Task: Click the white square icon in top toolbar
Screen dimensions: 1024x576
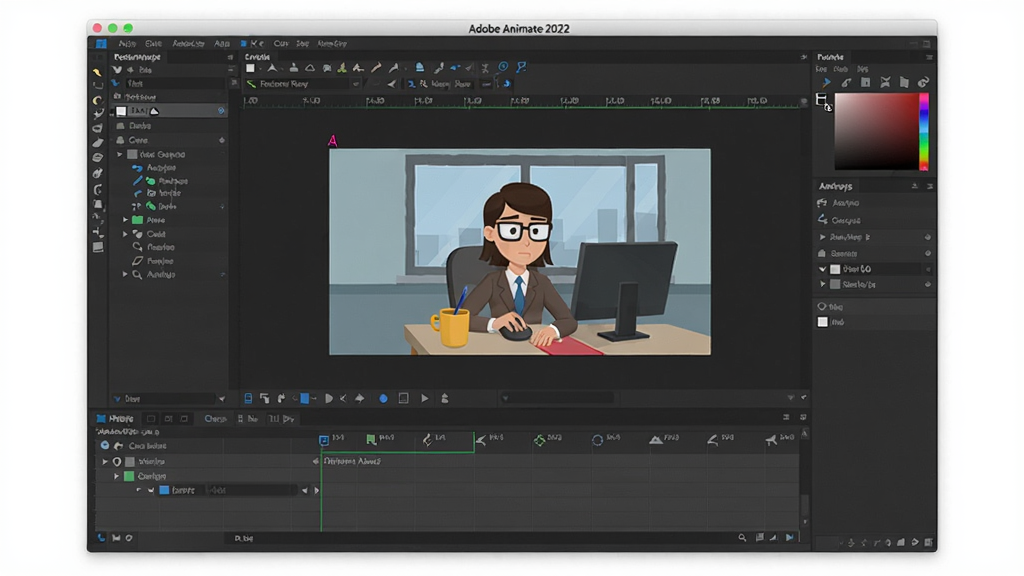Action: point(250,68)
